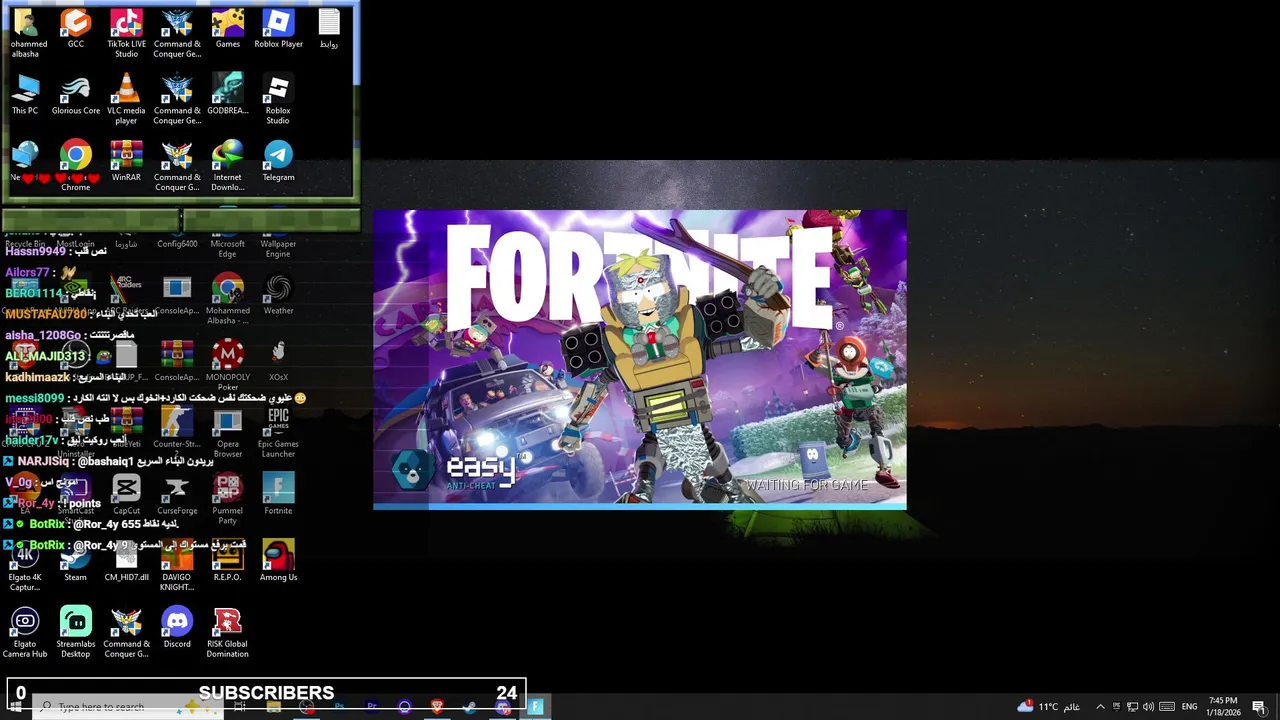Viewport: 1280px width, 720px height.
Task: Open the touch keyboard tray icon
Action: point(1167,707)
